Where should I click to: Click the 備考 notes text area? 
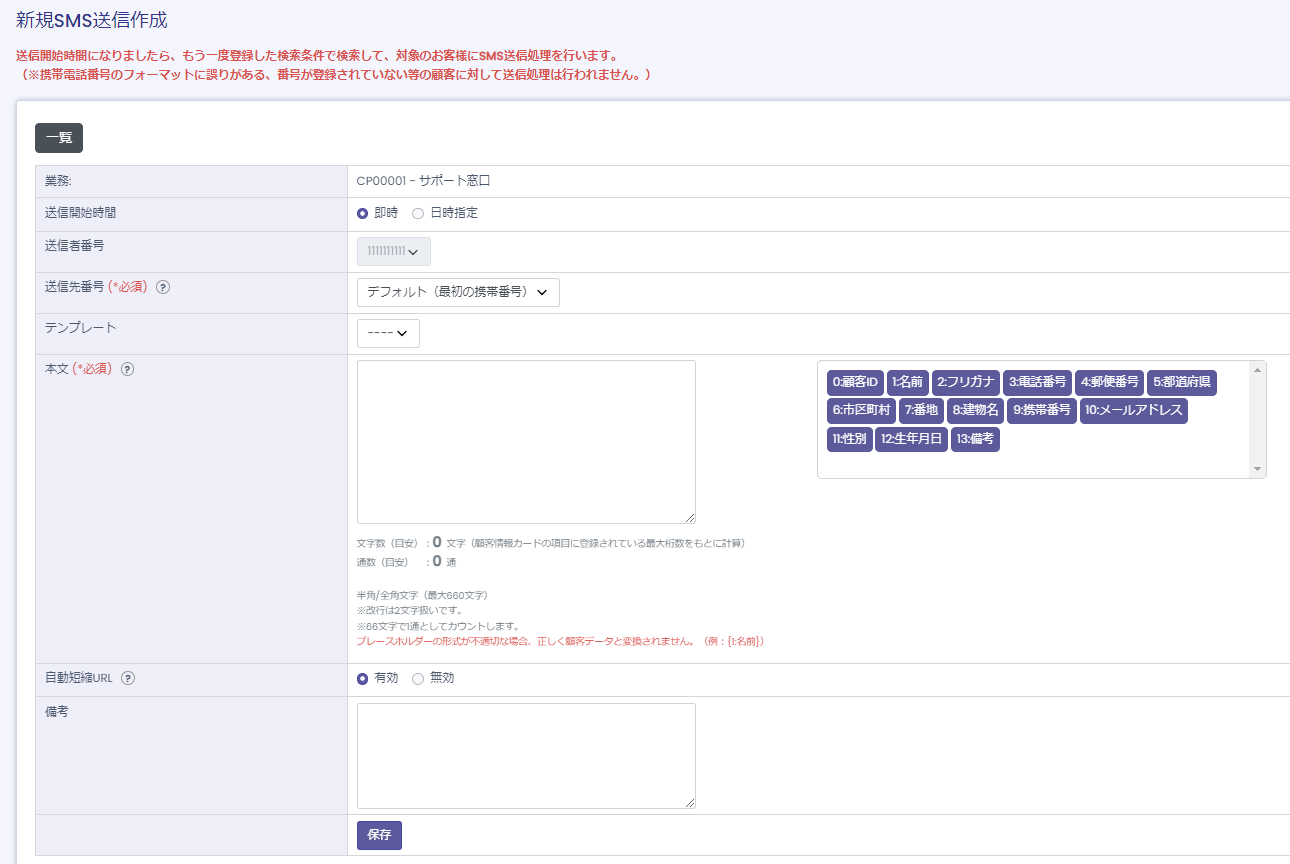(526, 755)
